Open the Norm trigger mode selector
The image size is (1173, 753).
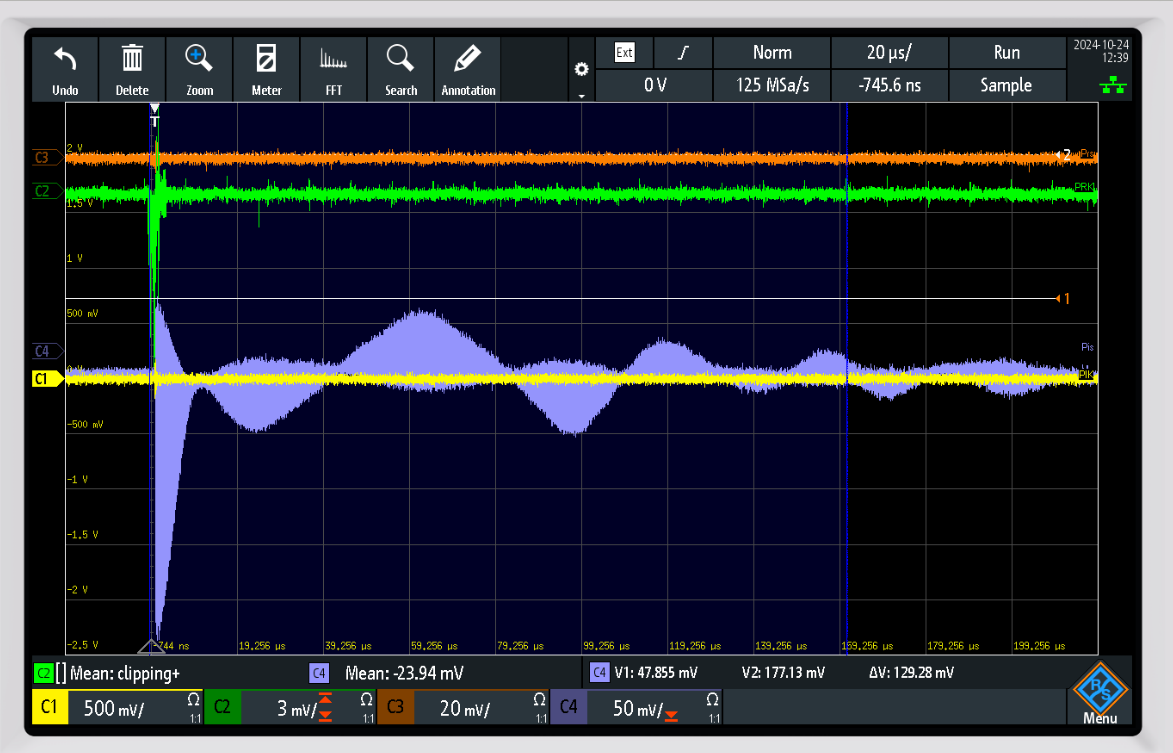pos(771,53)
